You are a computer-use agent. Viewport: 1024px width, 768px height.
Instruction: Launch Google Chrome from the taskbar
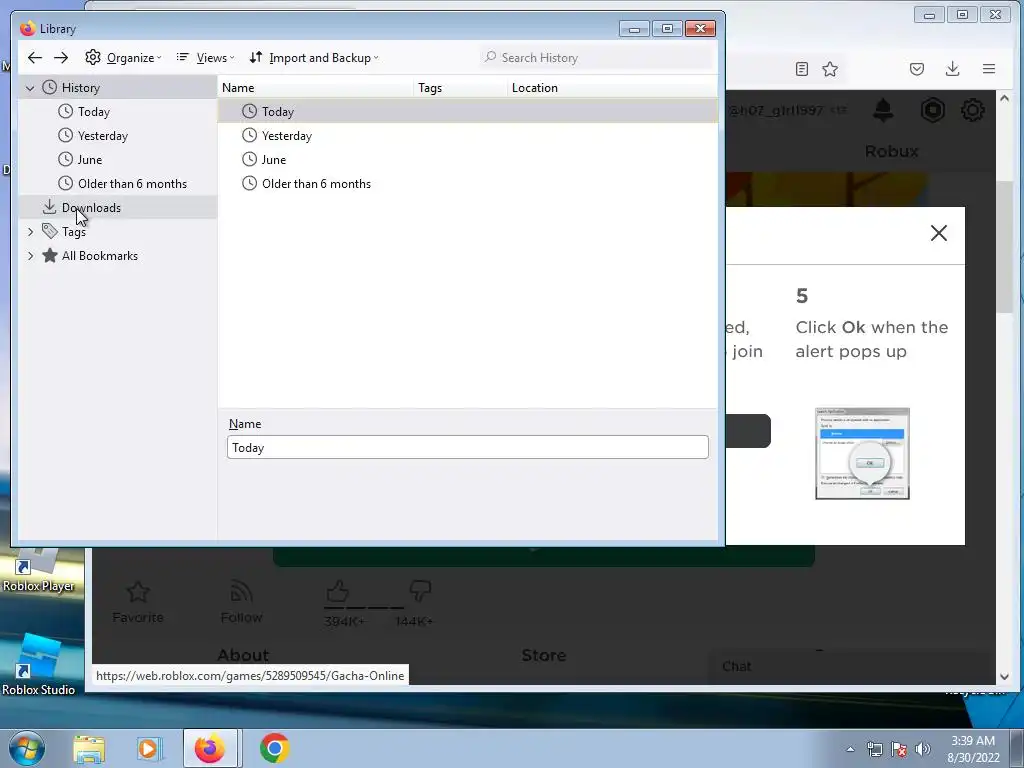[274, 748]
